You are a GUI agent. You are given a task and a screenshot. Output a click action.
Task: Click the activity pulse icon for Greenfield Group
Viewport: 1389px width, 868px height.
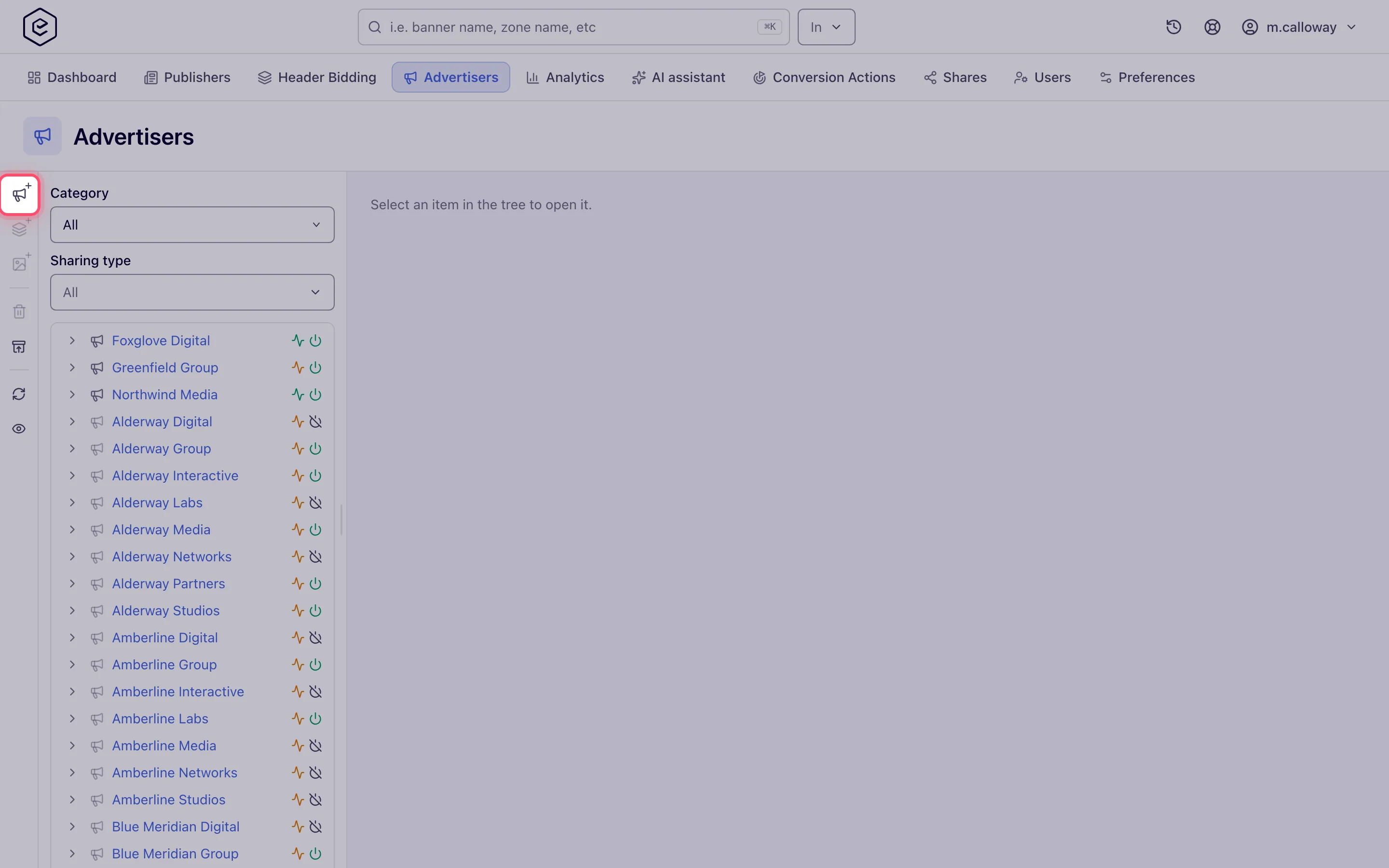click(297, 367)
